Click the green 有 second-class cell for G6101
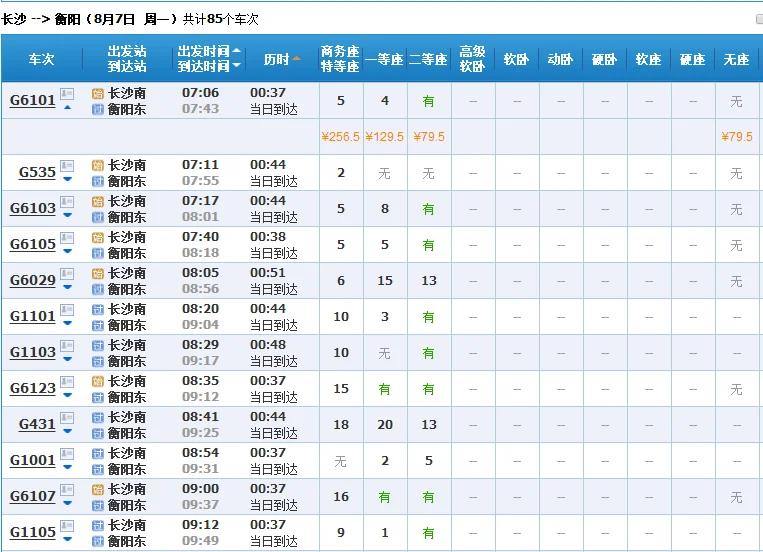 coord(428,101)
